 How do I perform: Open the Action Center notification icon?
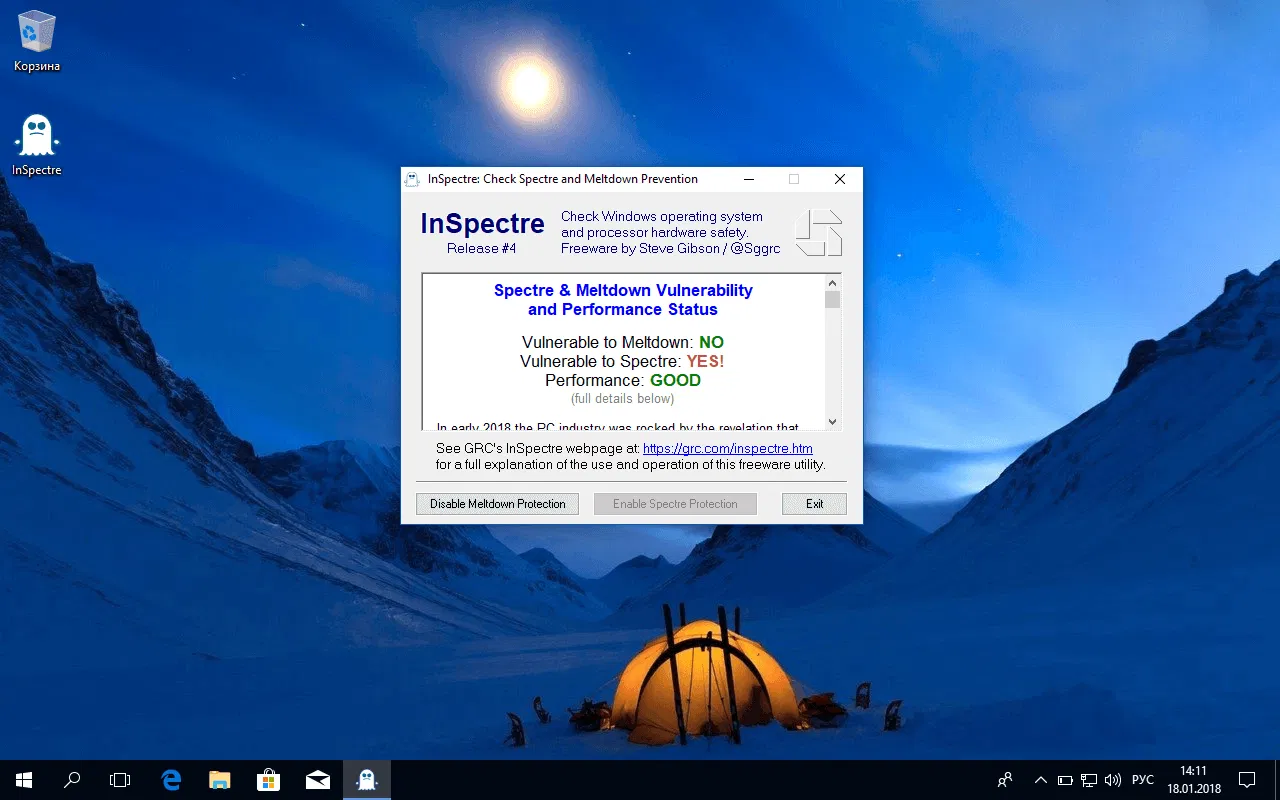click(1247, 780)
